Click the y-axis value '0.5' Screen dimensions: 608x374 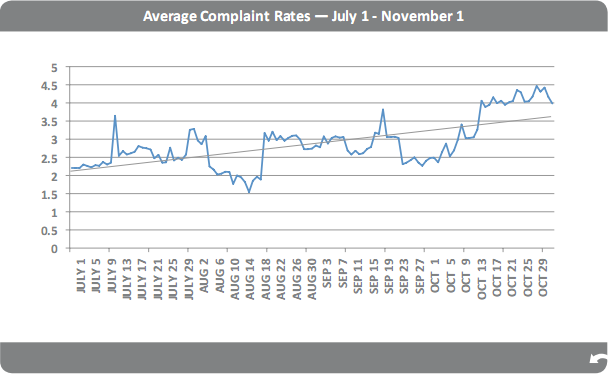[x=49, y=231]
